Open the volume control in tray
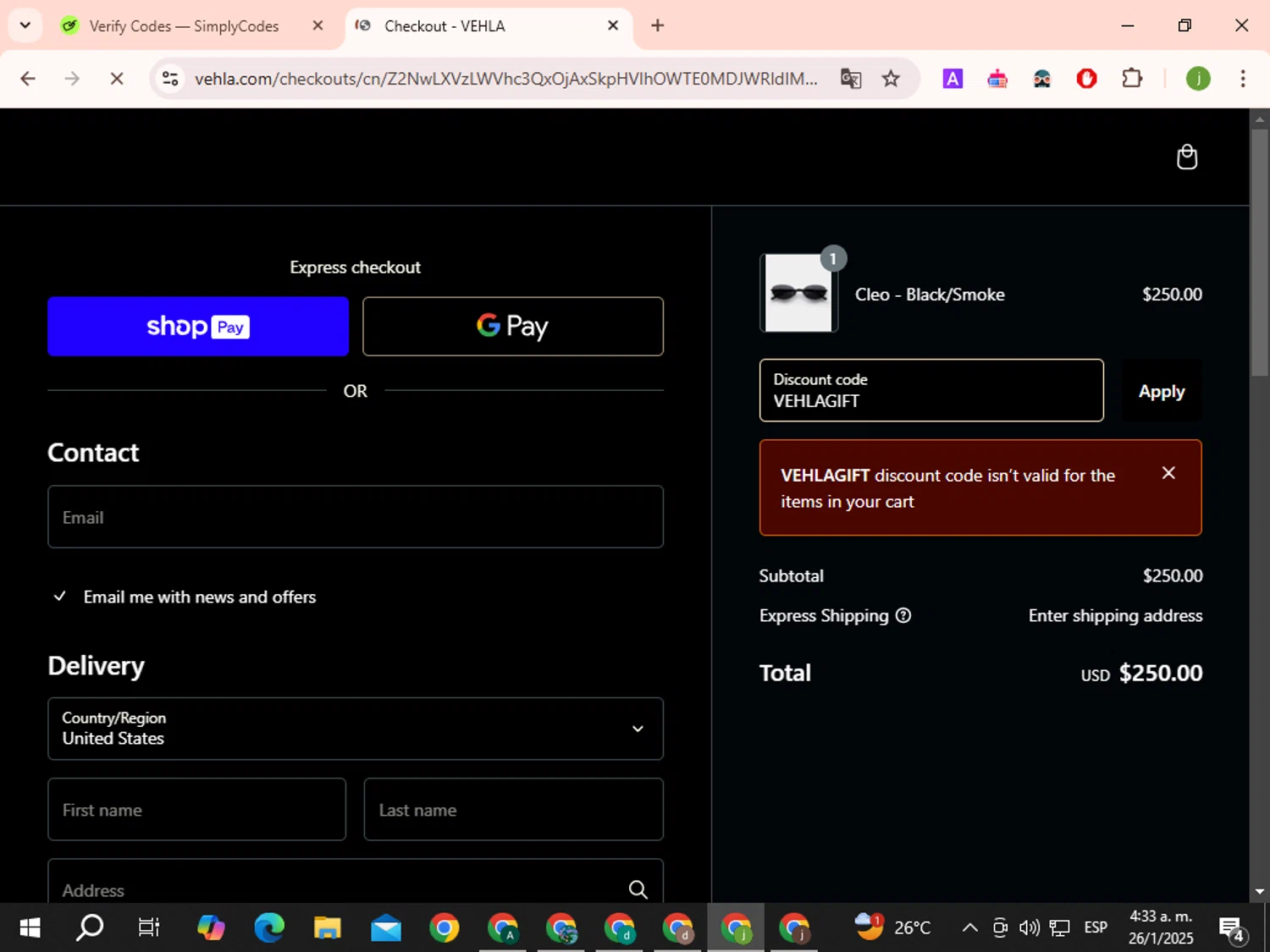 (1030, 928)
